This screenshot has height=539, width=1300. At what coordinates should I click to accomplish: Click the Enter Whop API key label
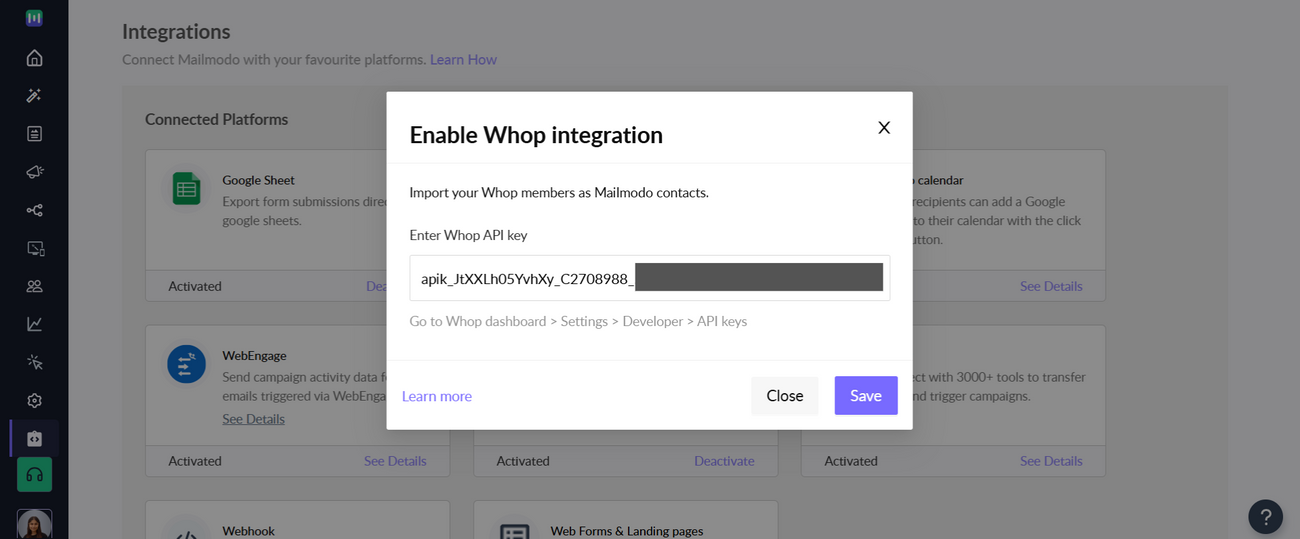click(x=468, y=235)
